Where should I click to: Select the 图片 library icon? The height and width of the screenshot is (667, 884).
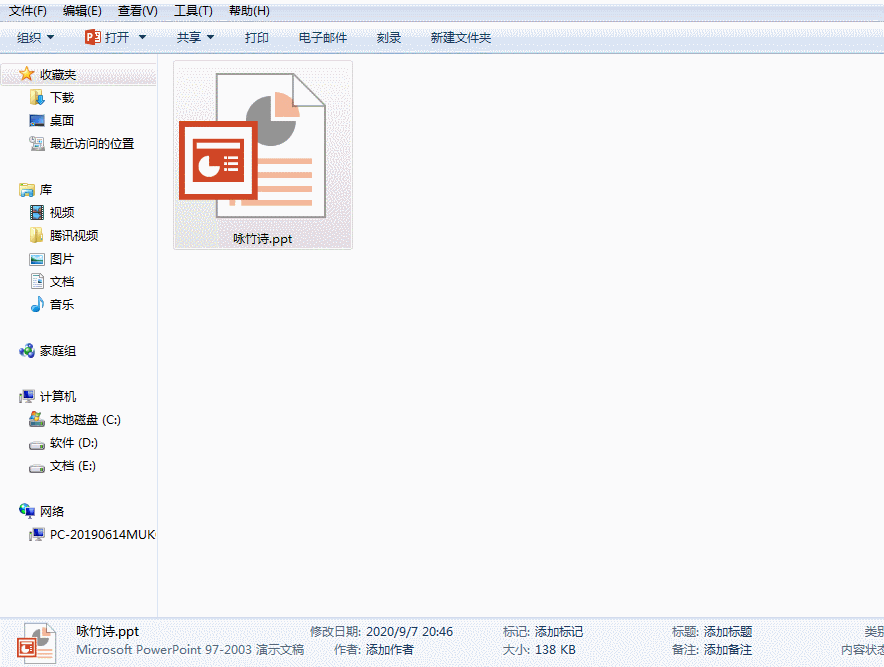coord(38,258)
